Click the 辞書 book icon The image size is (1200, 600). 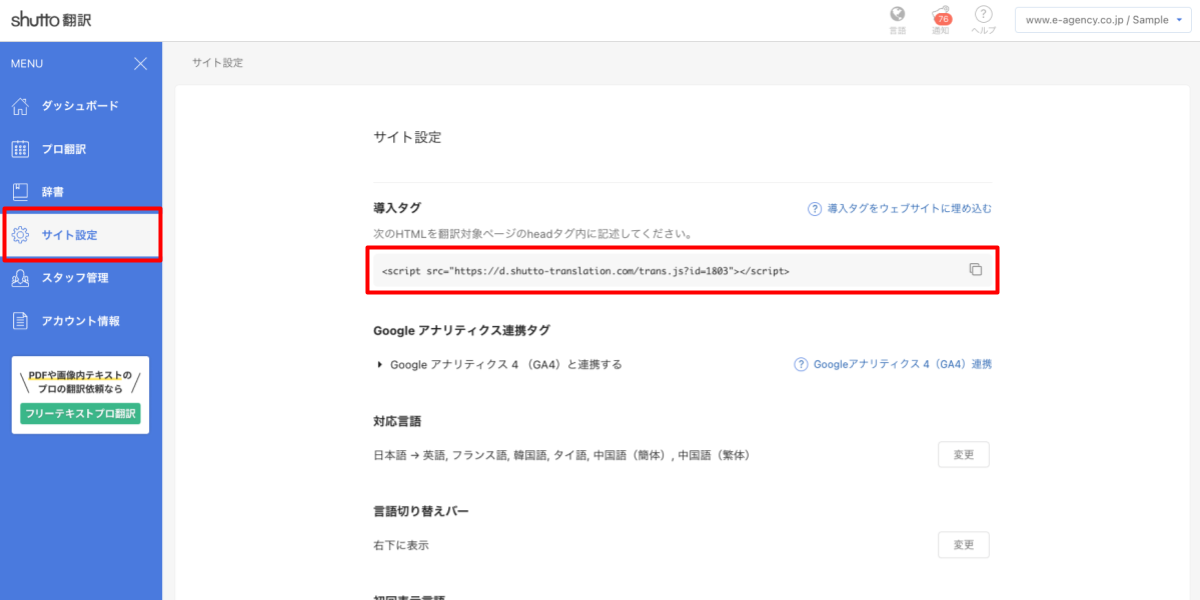pyautogui.click(x=21, y=191)
